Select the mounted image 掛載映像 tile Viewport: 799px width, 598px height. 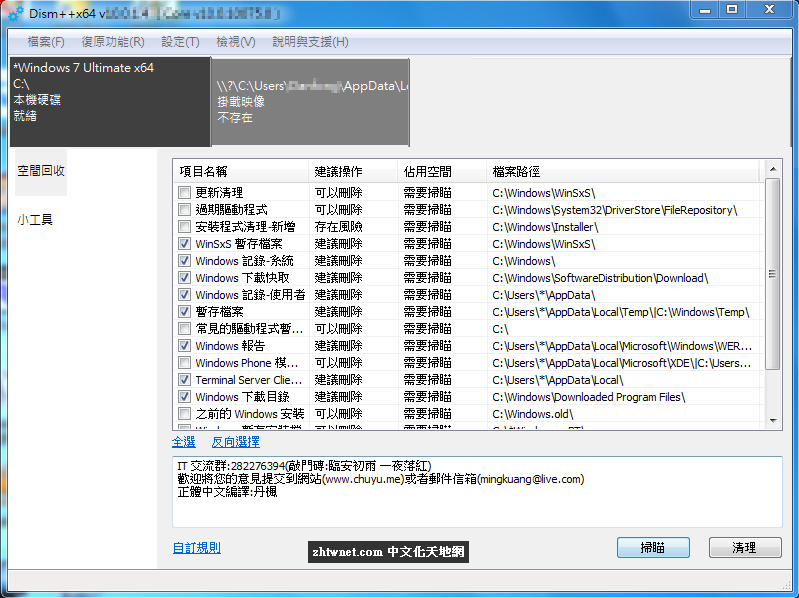click(310, 102)
